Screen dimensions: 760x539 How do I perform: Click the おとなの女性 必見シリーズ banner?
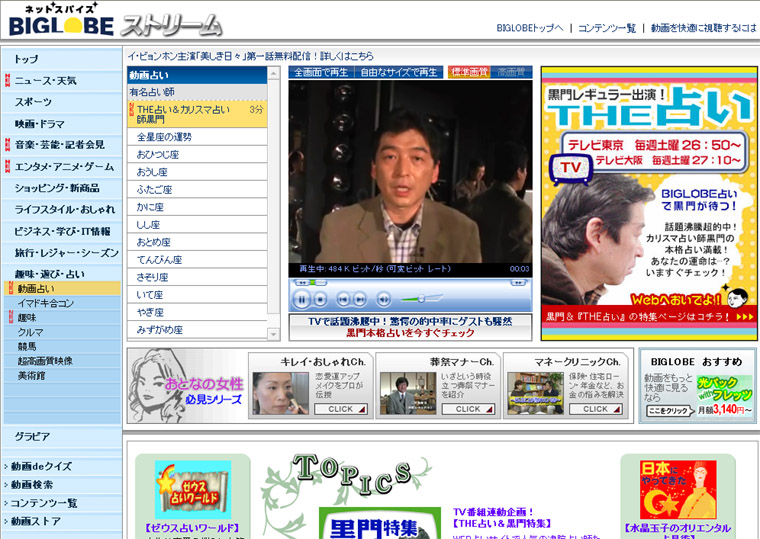tap(187, 385)
